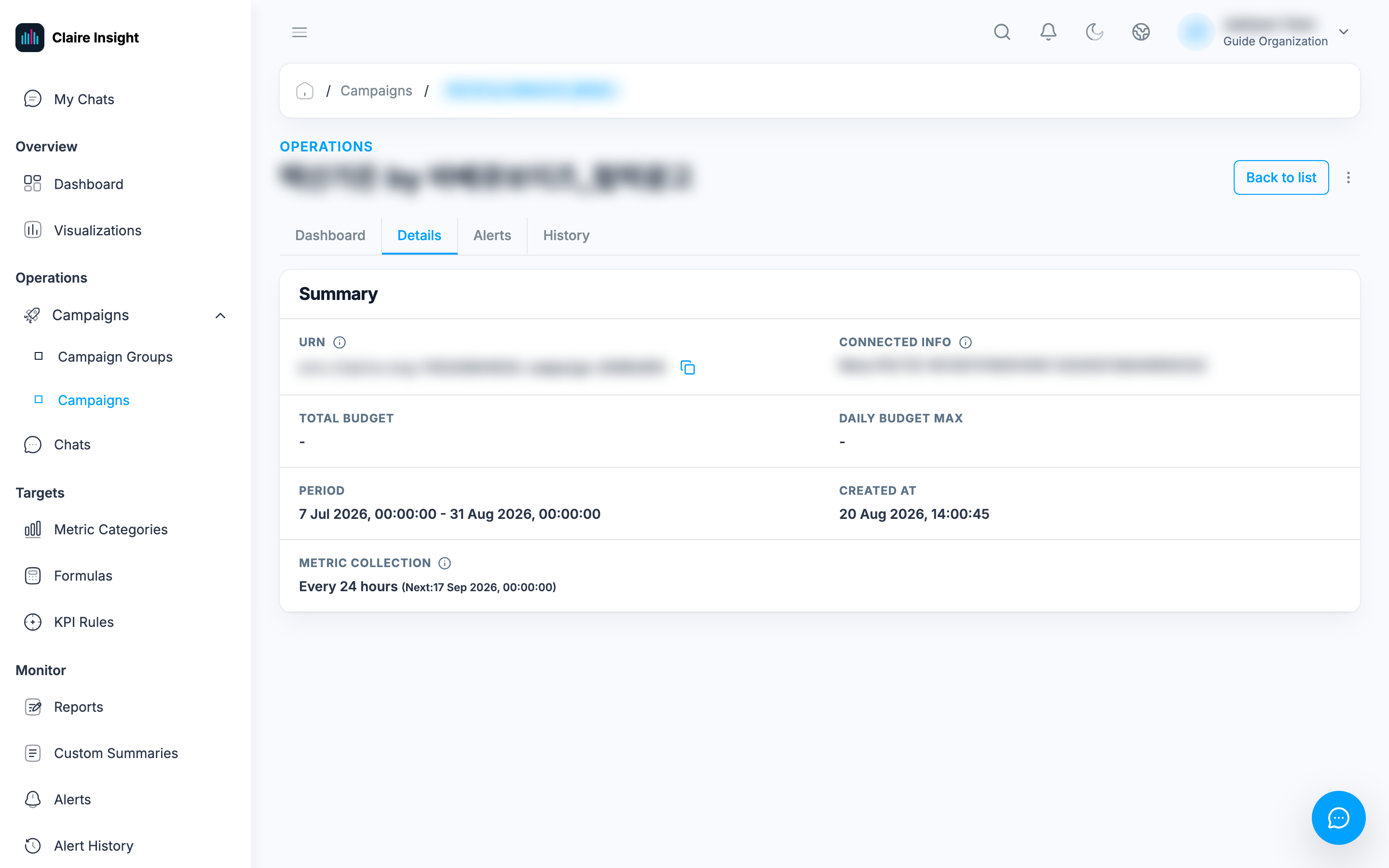1389x868 pixels.
Task: Open the search icon in header
Action: click(1002, 32)
